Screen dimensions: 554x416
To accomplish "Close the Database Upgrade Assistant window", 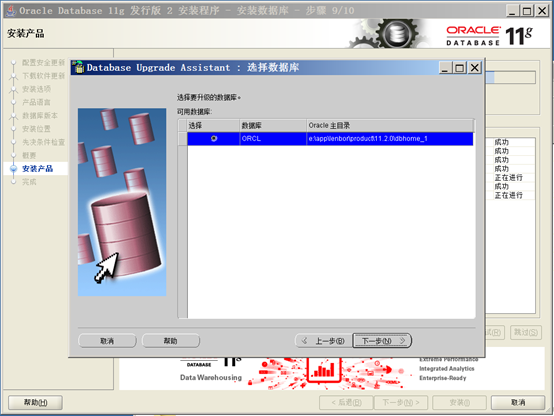I will (x=475, y=68).
